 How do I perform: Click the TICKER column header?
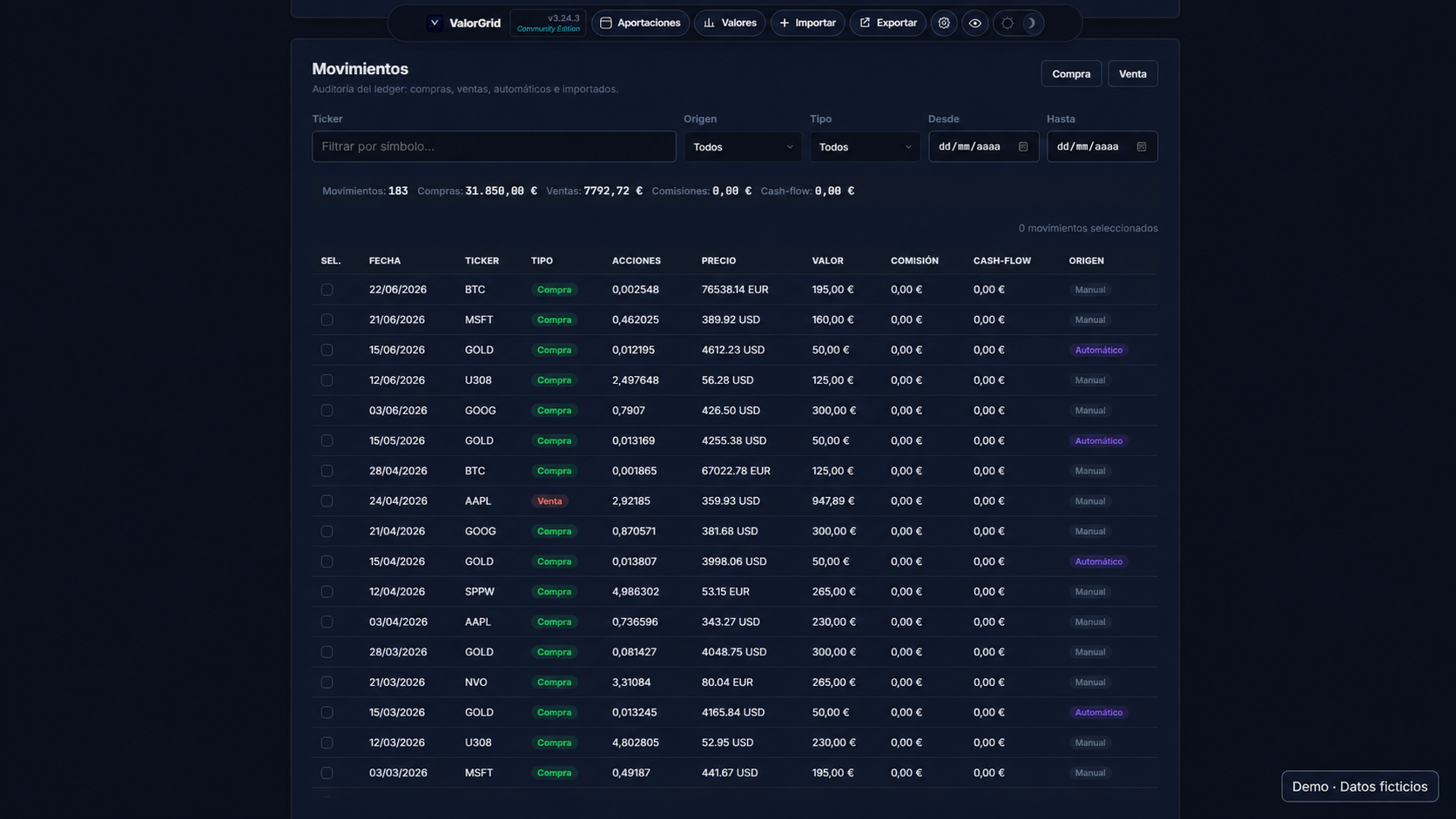point(482,260)
